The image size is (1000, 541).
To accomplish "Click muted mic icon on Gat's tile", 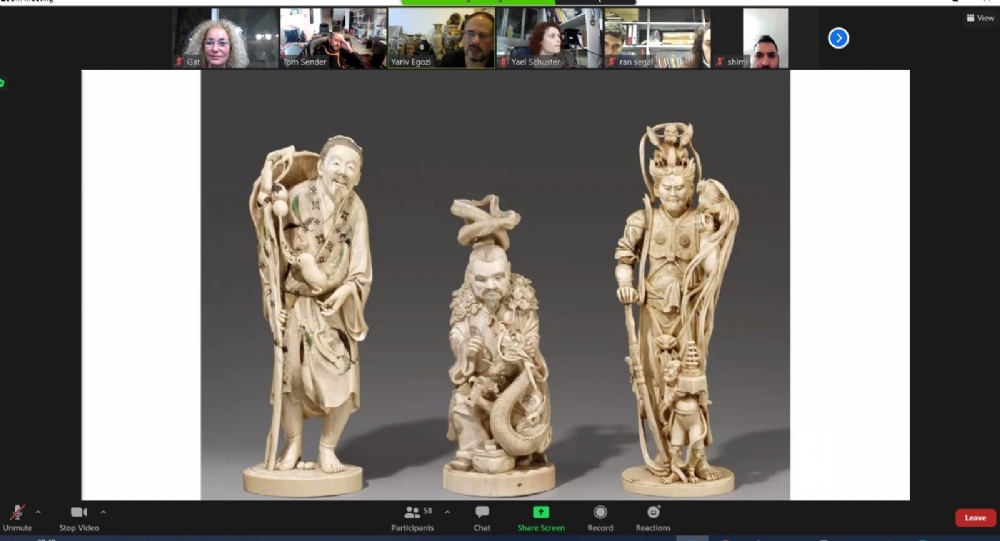I will pyautogui.click(x=179, y=62).
